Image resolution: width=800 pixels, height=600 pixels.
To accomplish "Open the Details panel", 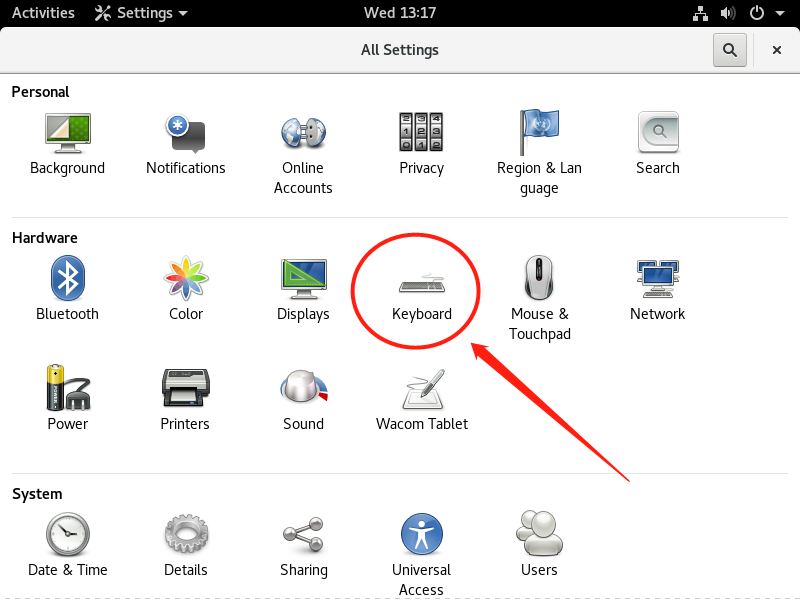I will coord(186,545).
